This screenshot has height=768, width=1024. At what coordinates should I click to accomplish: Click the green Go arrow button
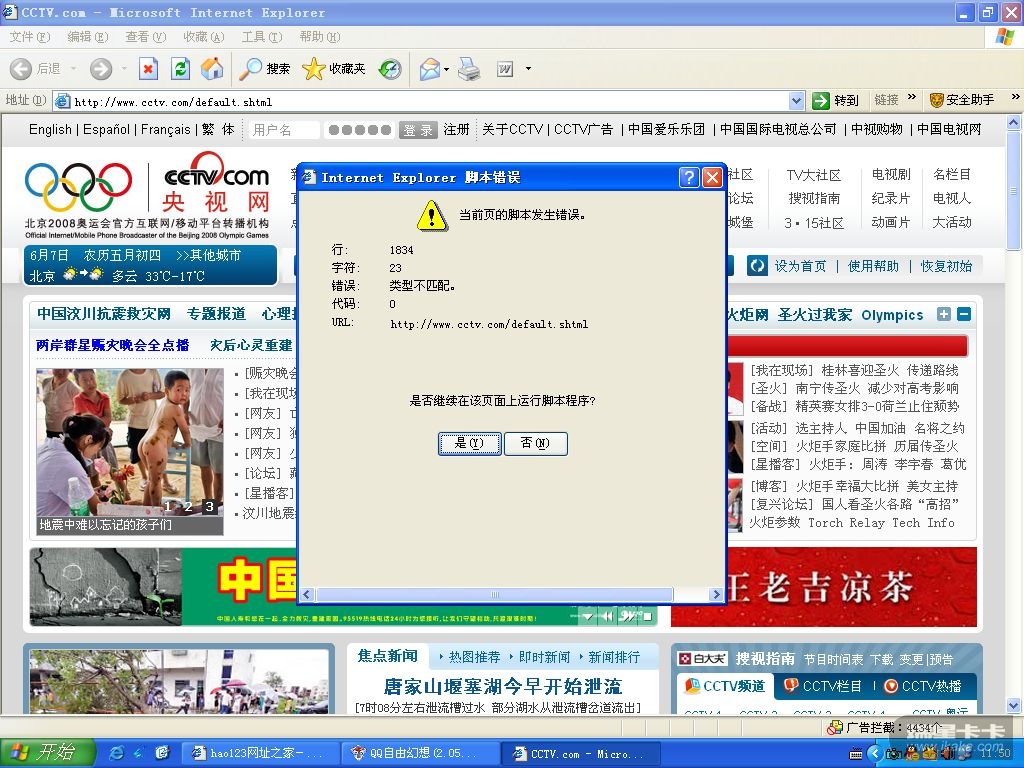tap(820, 101)
